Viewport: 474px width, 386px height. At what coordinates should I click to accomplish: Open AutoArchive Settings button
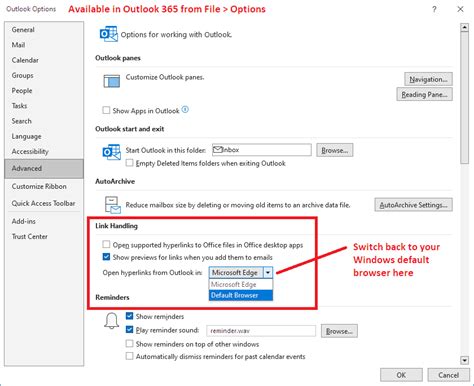coord(413,205)
